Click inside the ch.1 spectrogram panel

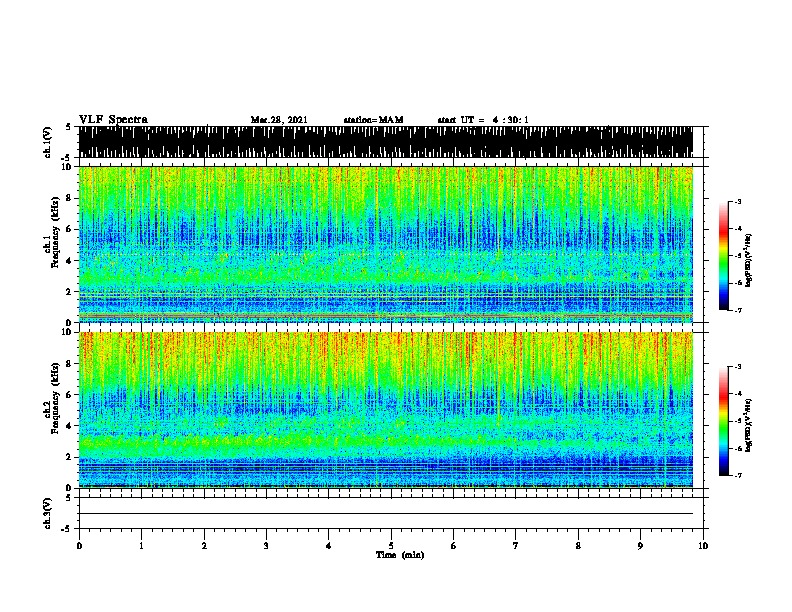(386, 244)
